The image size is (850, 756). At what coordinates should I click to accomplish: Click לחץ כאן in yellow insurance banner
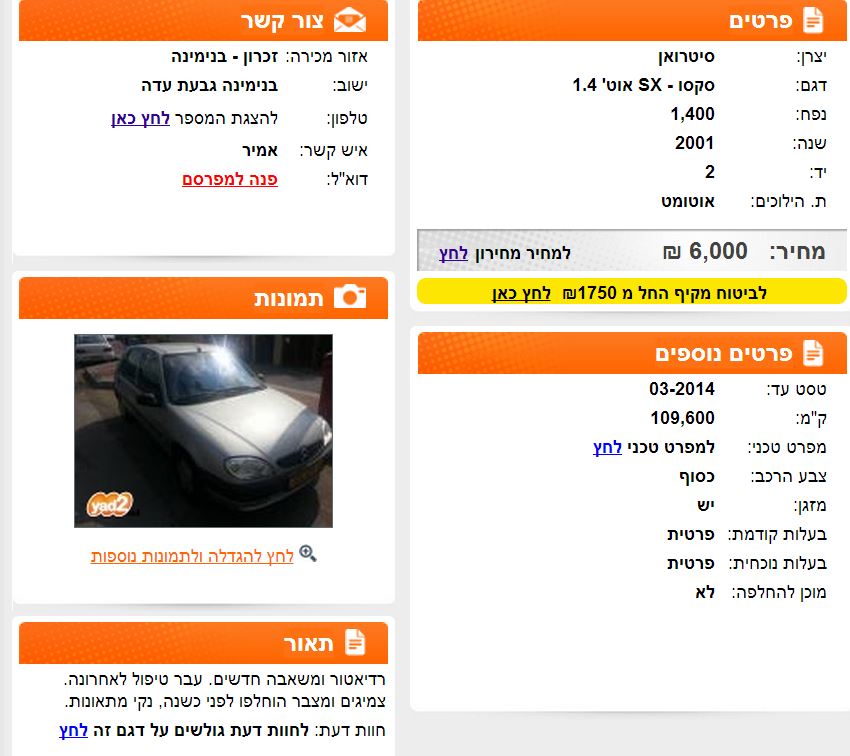[521, 293]
